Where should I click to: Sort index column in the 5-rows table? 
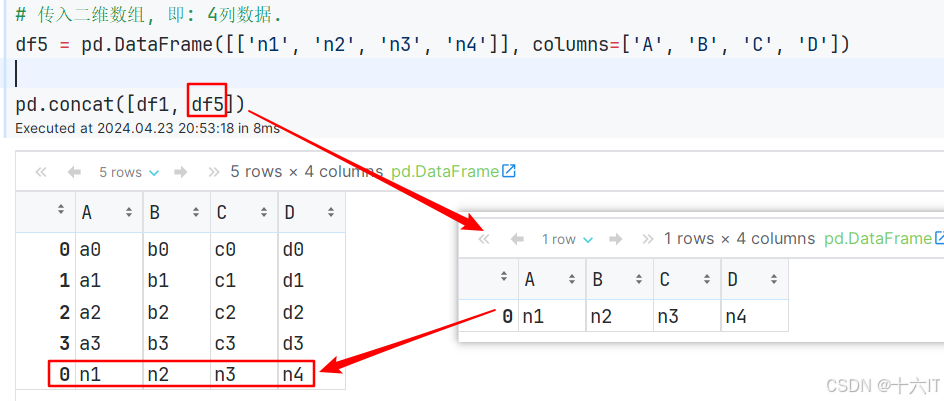coord(60,210)
